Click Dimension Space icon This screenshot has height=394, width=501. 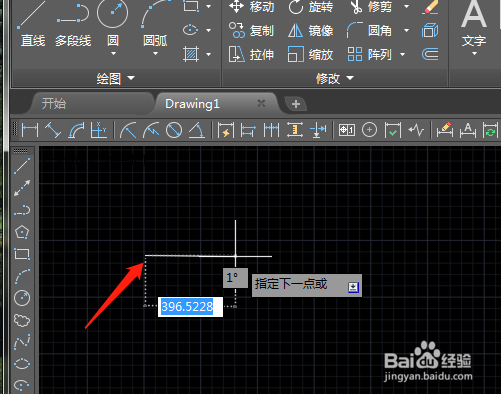(295, 130)
